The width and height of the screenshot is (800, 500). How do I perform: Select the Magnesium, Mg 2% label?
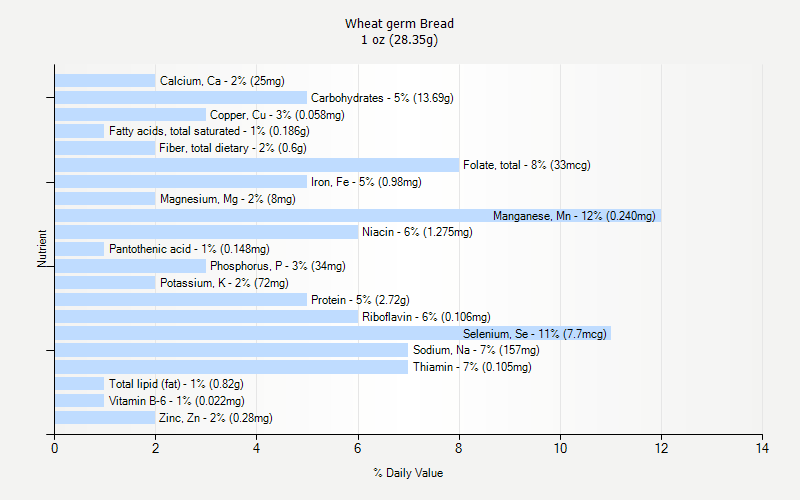point(228,198)
